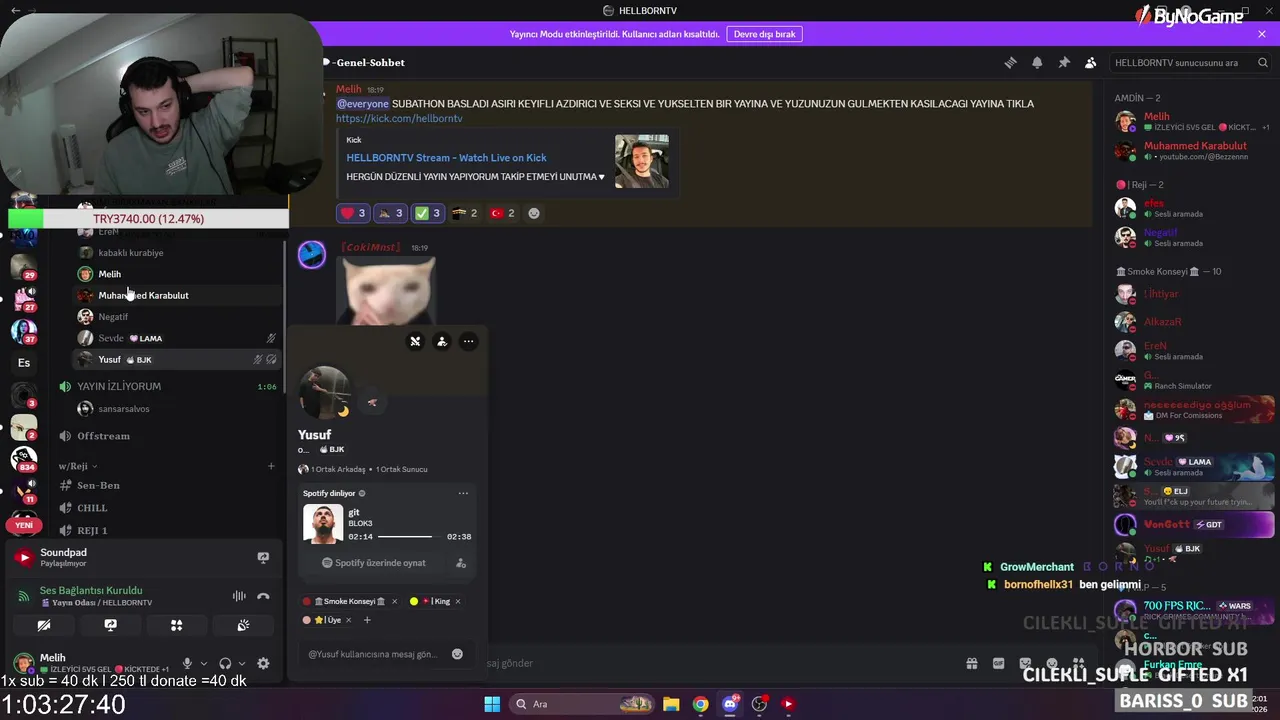Open the activities shapes button in voice panel
The image size is (1280, 720).
tap(176, 625)
